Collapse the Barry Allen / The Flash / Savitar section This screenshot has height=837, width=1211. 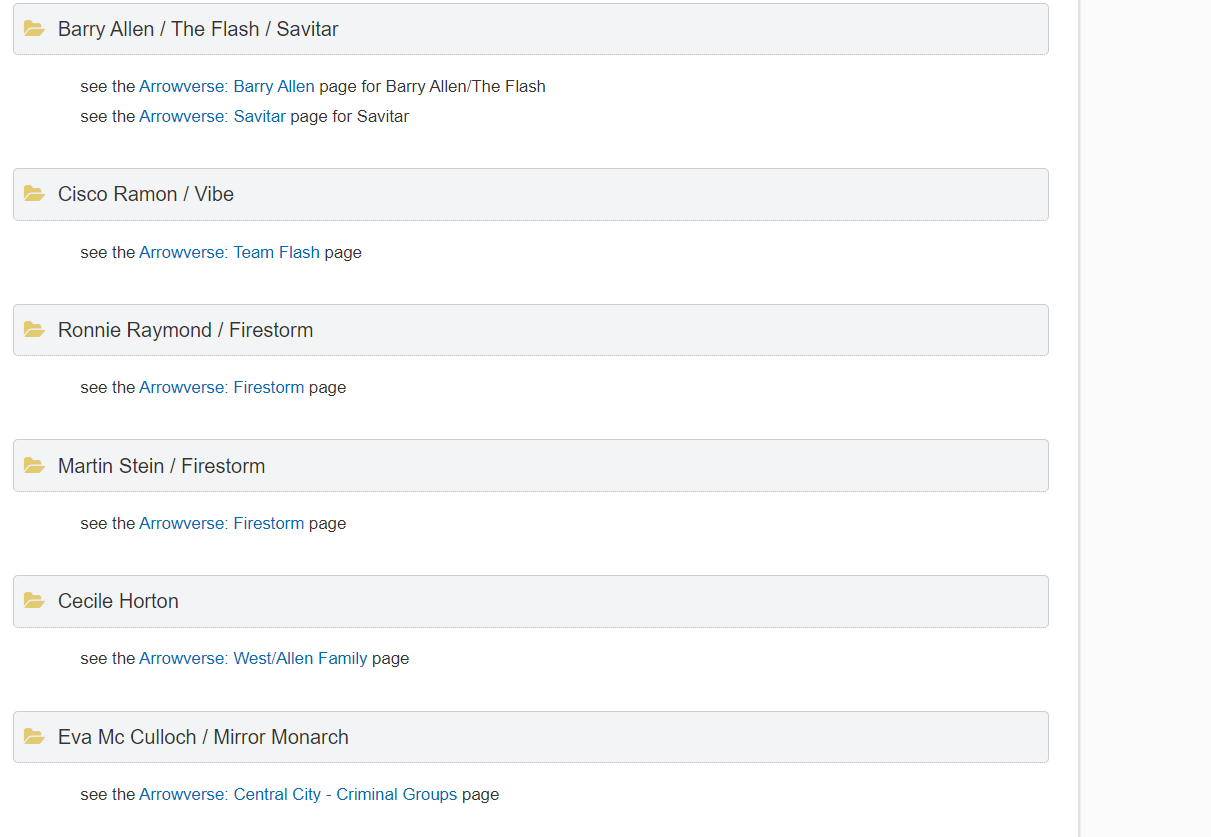531,29
